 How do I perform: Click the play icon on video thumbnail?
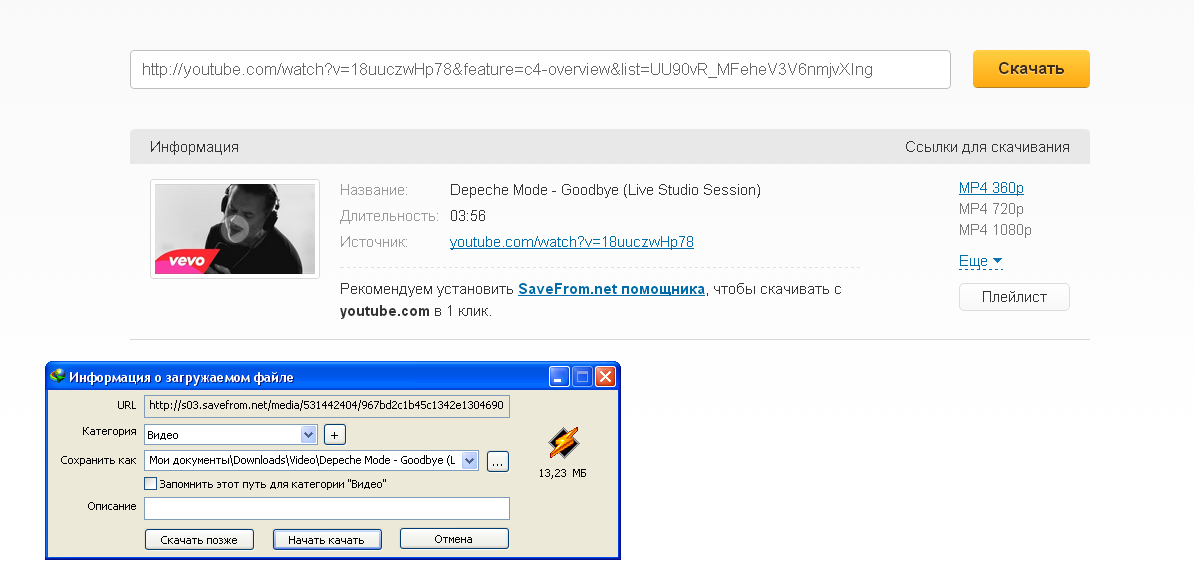[x=236, y=228]
